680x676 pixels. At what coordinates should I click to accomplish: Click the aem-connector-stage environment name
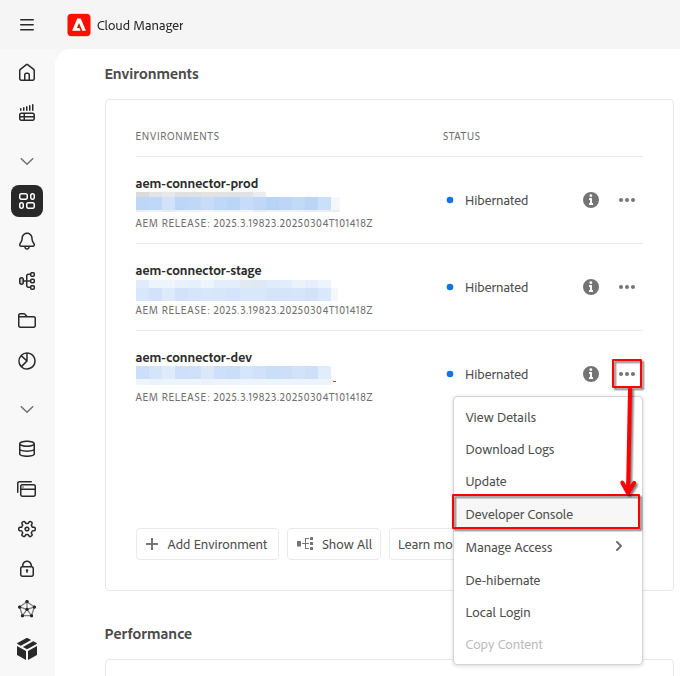point(198,271)
